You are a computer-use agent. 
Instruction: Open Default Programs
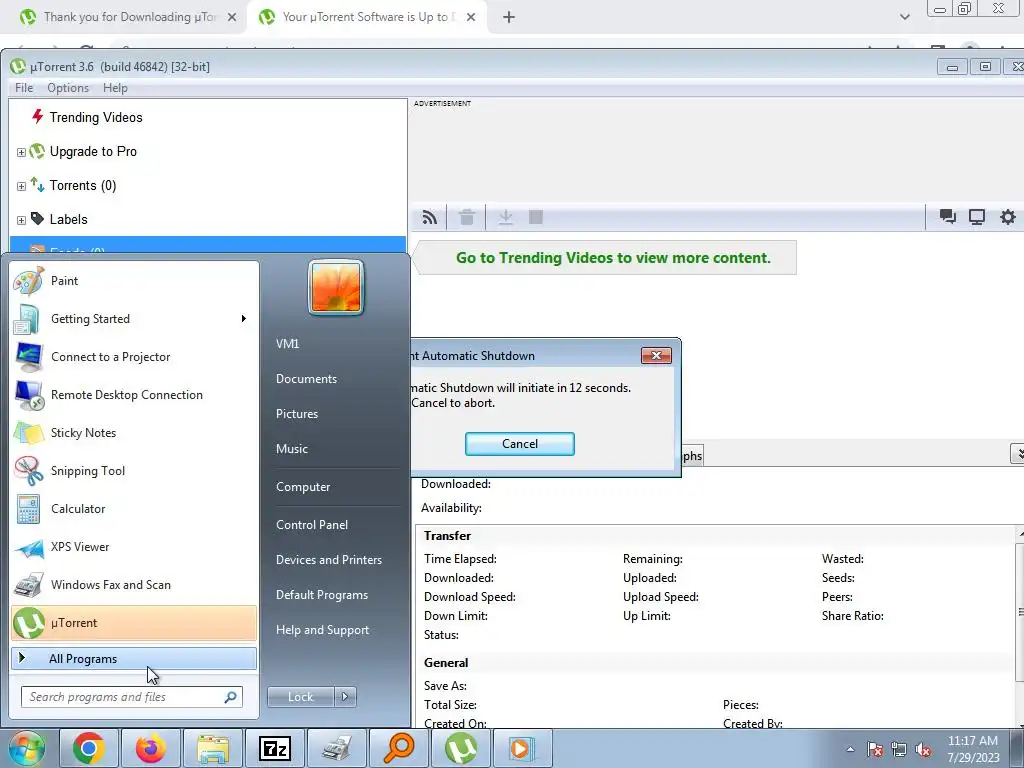322,595
